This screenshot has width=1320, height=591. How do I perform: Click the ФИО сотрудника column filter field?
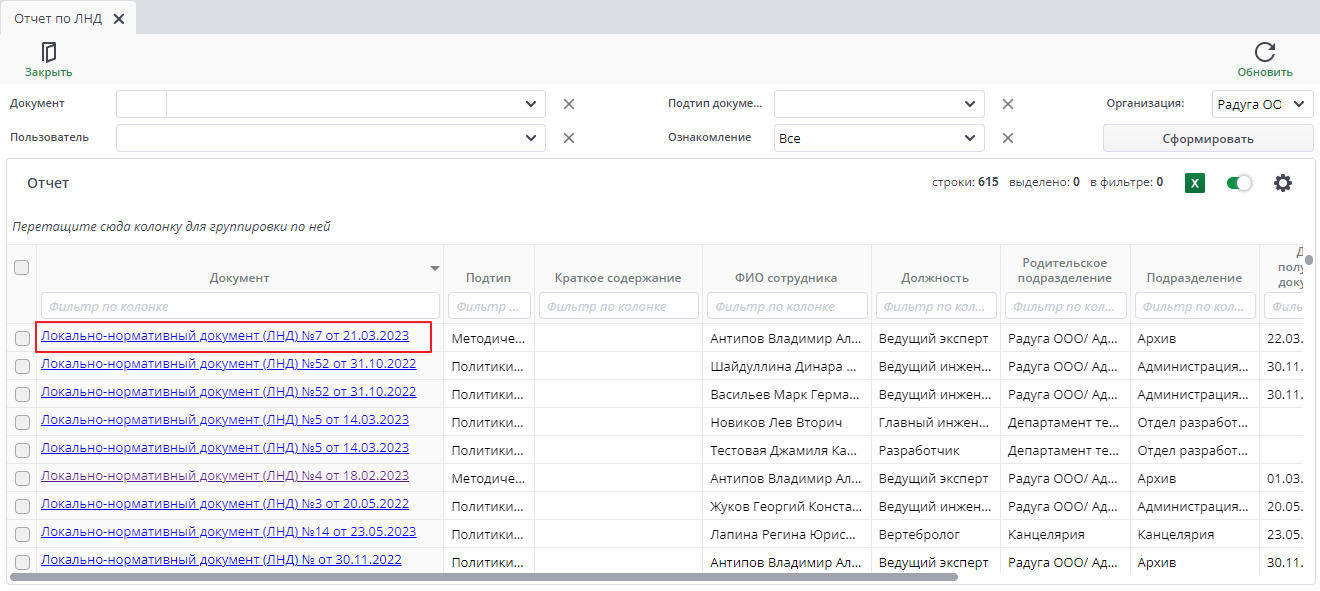pos(787,306)
